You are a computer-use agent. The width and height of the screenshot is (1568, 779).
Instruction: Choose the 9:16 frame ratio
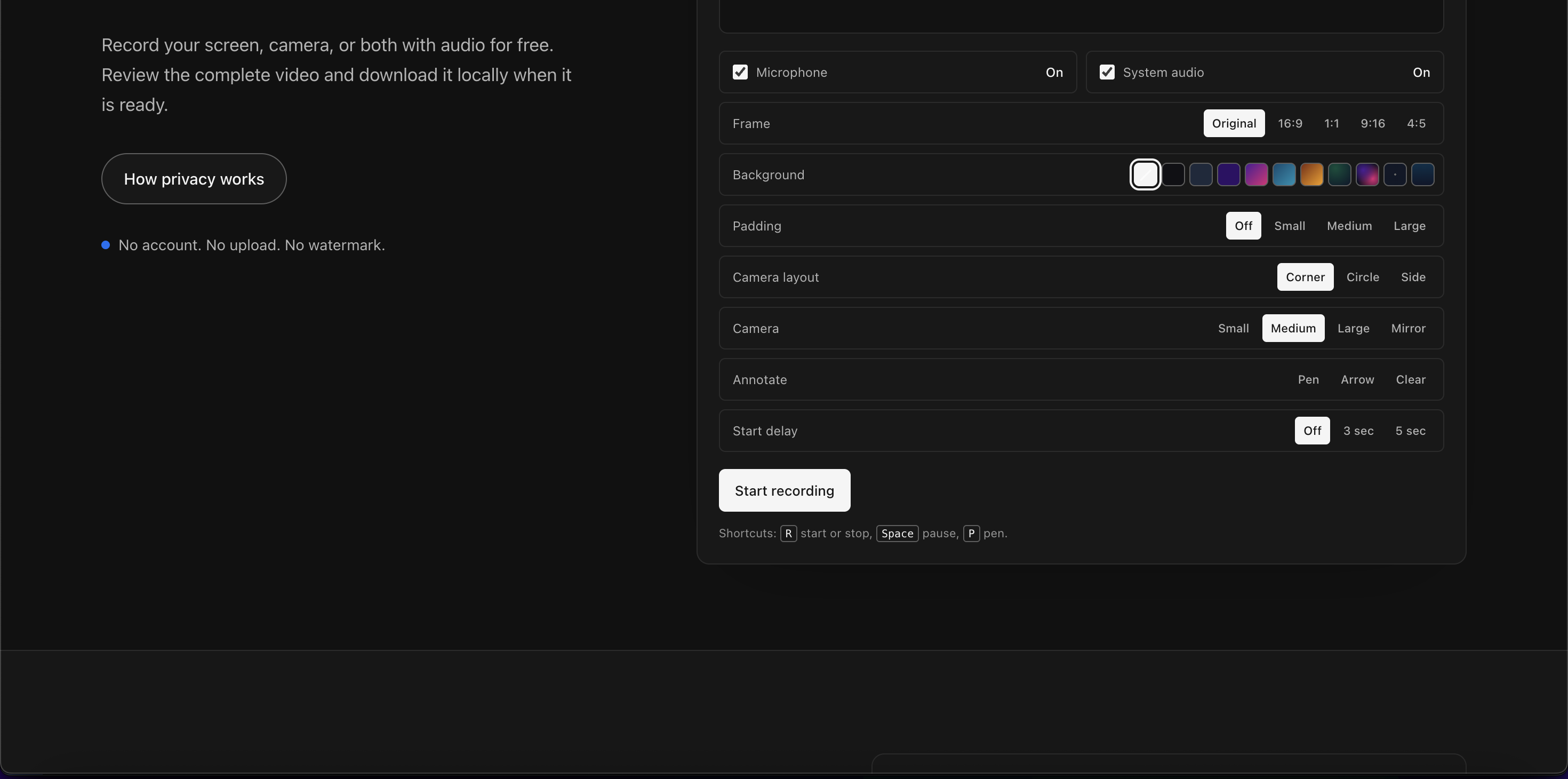pos(1373,124)
